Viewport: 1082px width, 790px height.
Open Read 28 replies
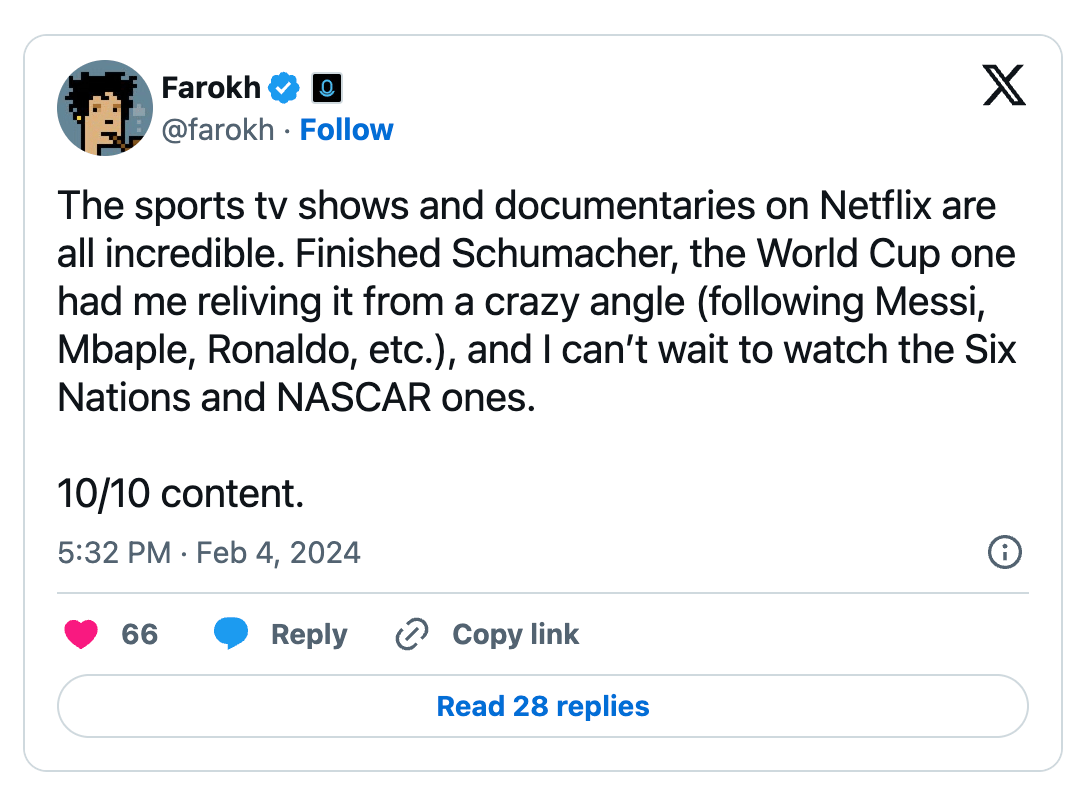(543, 707)
